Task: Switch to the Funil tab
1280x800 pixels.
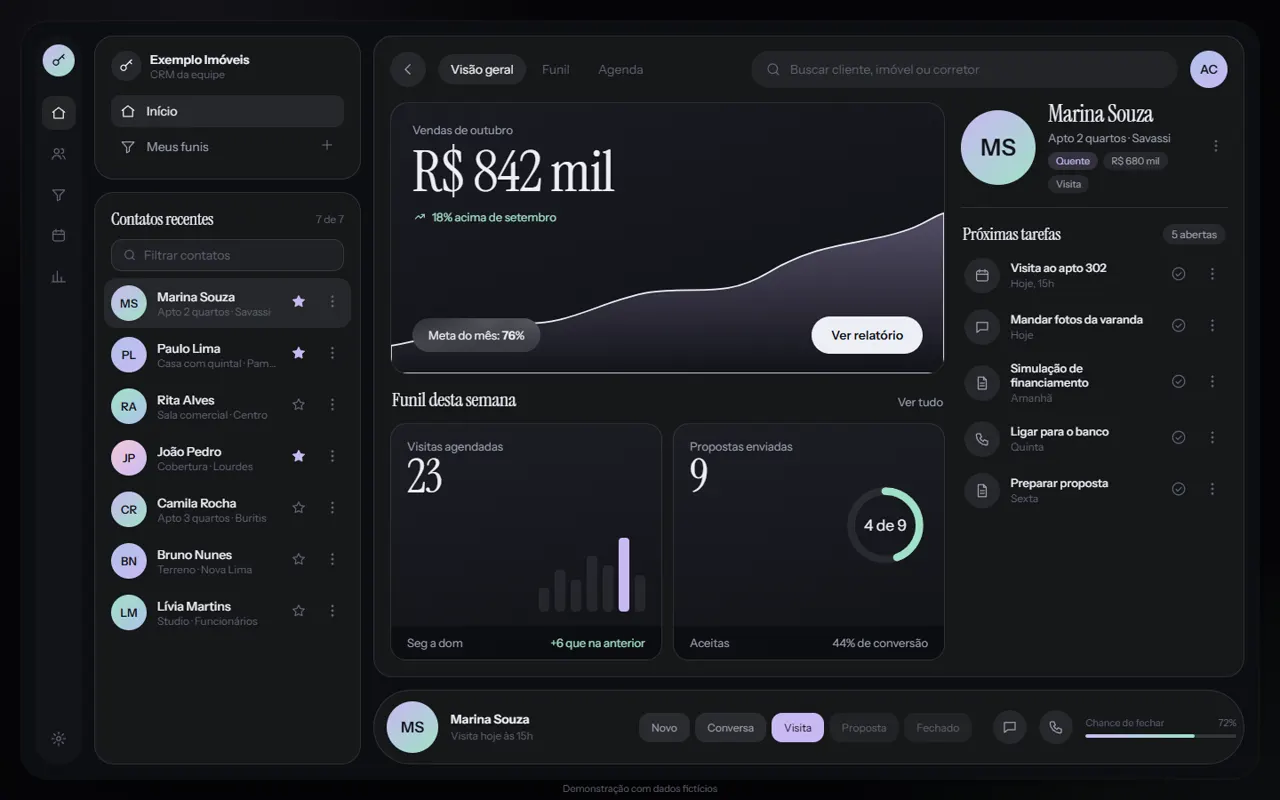Action: pyautogui.click(x=556, y=70)
